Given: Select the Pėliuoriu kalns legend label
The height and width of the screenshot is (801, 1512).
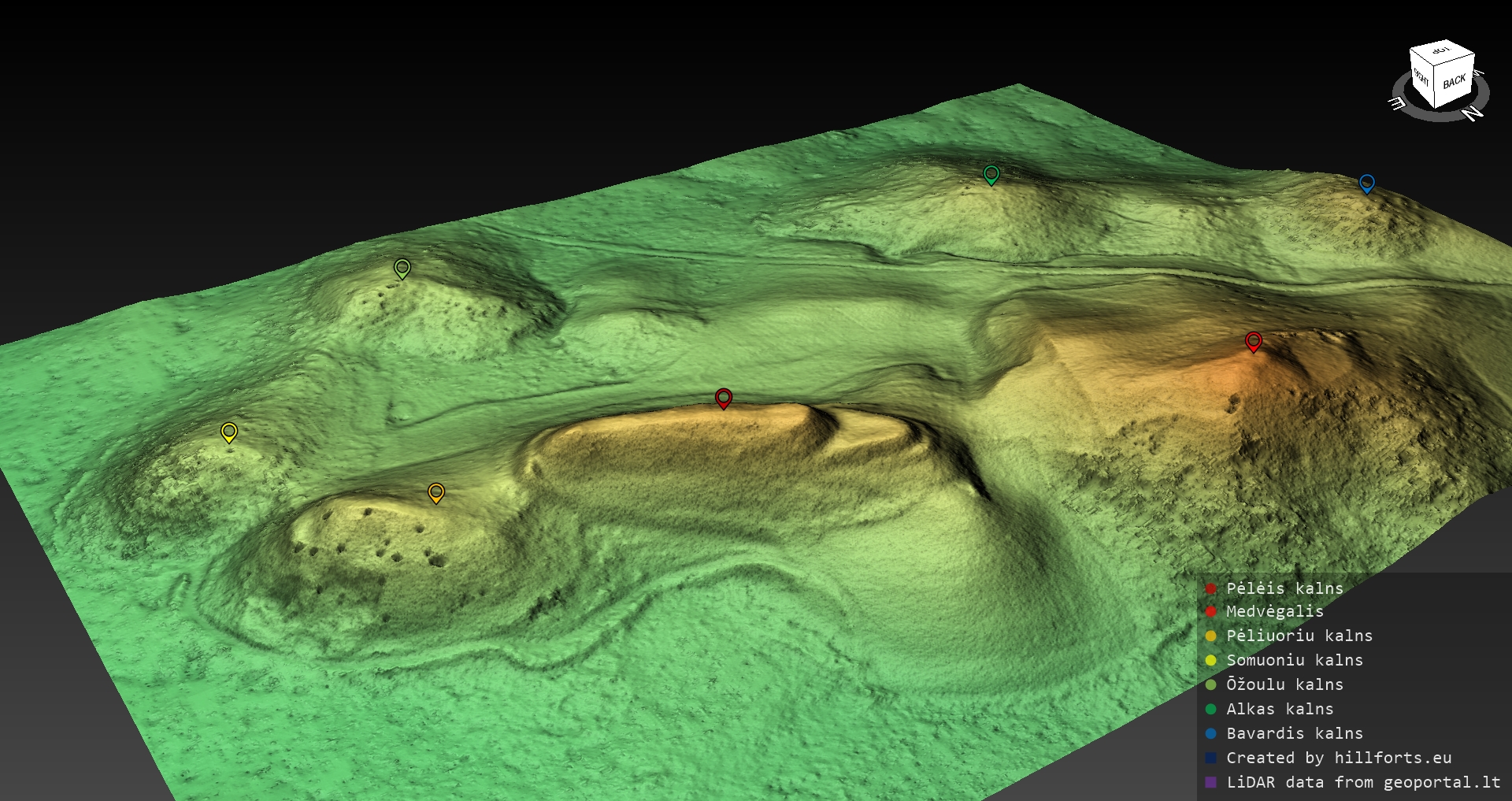Looking at the screenshot, I should tap(1299, 636).
